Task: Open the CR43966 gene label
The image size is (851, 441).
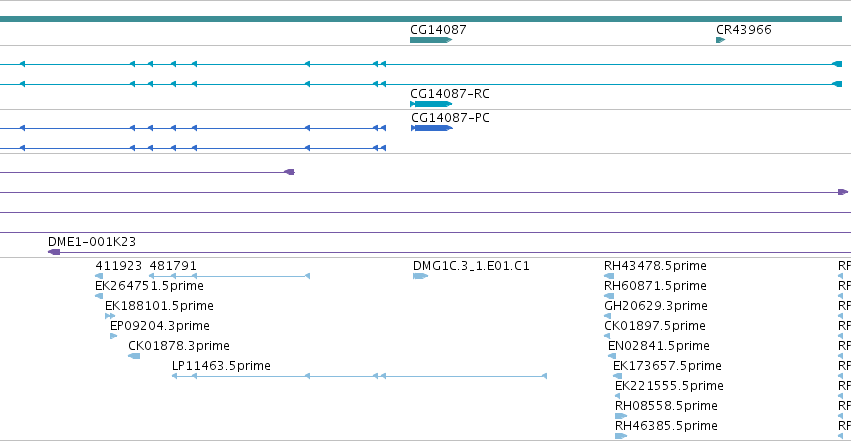Action: click(744, 30)
